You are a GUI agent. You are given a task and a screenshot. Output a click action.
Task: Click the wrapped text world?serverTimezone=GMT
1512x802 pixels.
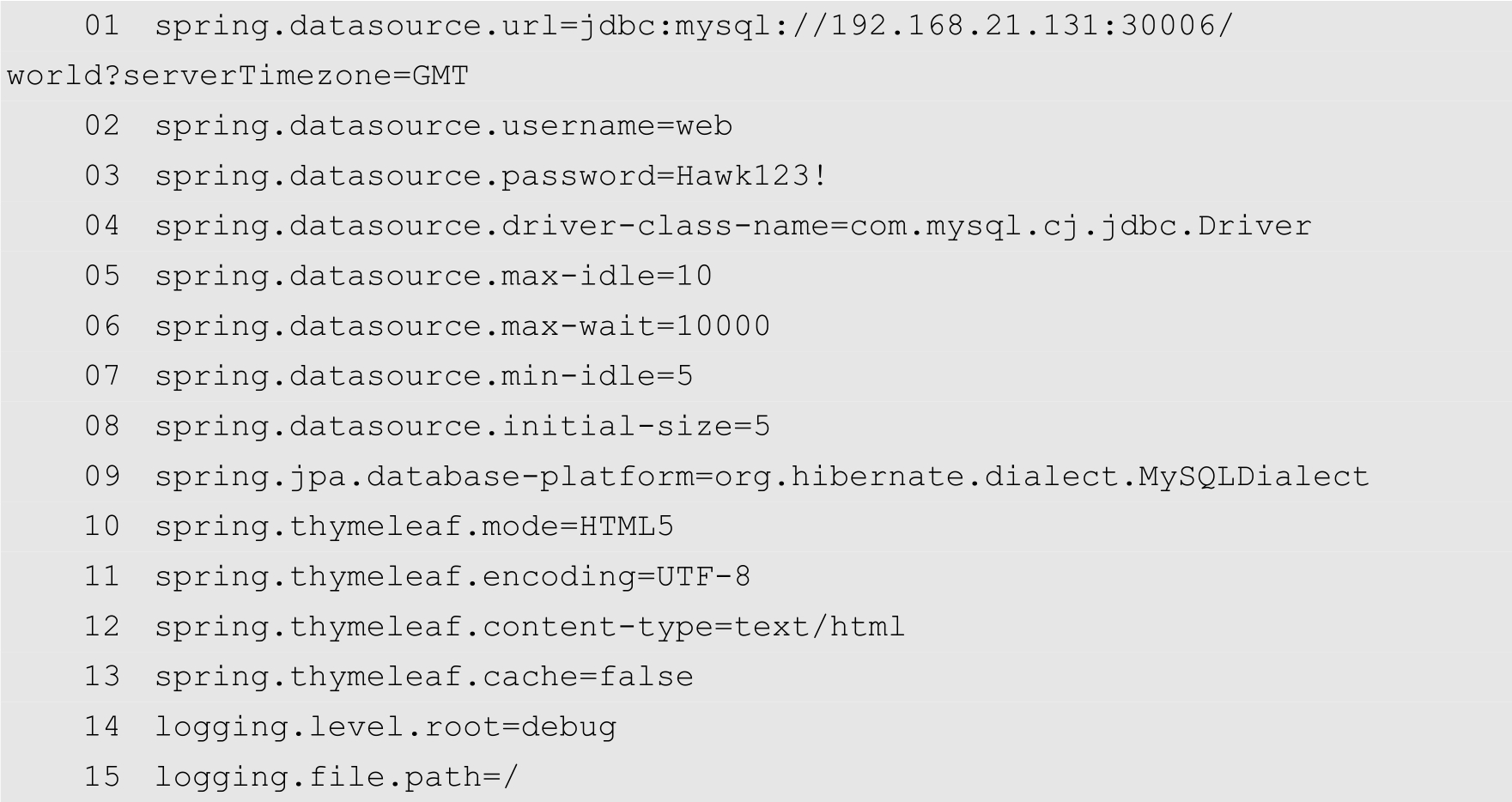click(x=238, y=76)
